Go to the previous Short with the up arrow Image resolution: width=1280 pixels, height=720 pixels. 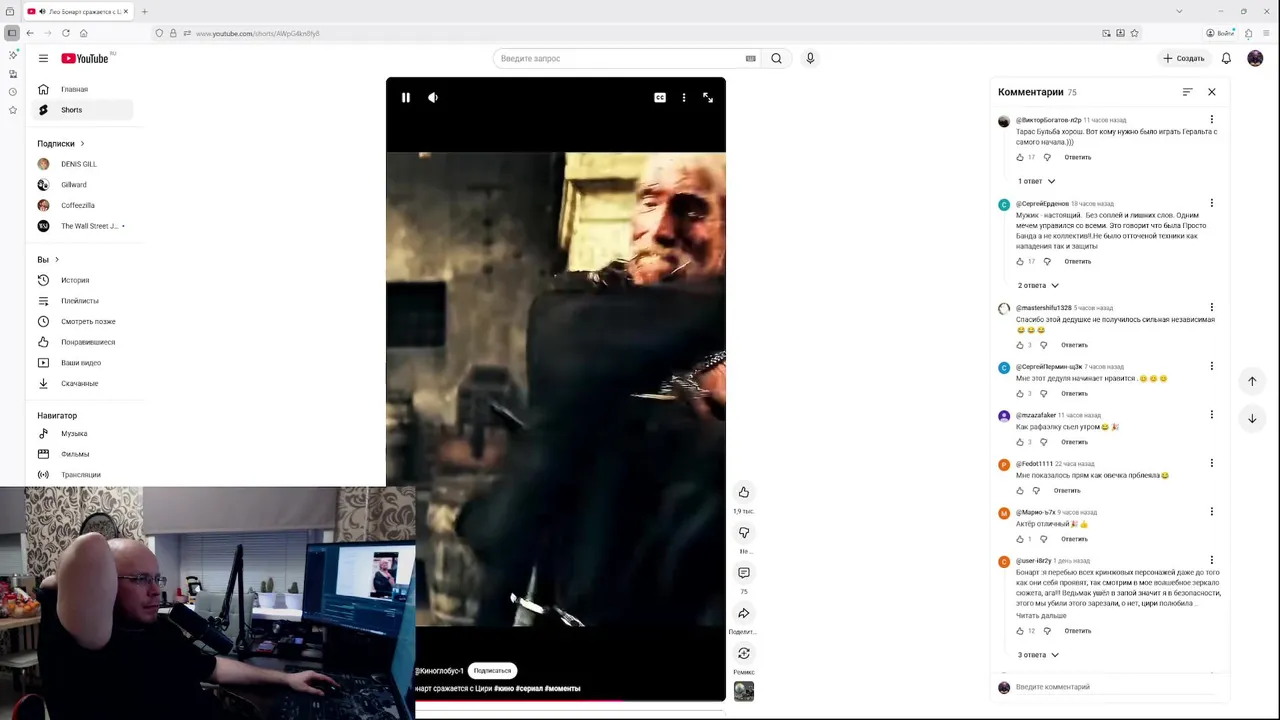pyautogui.click(x=1252, y=381)
